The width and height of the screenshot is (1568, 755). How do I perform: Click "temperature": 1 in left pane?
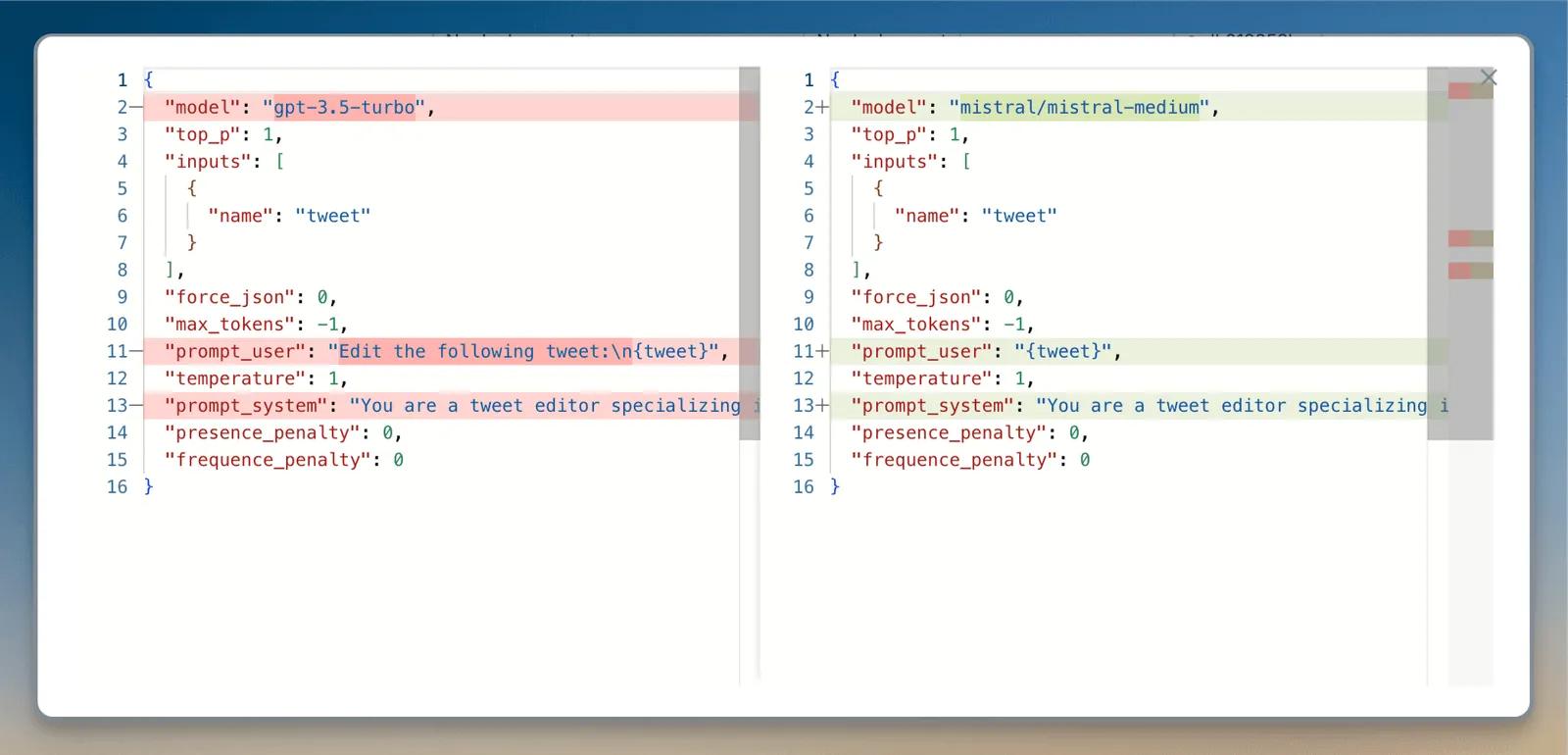click(256, 378)
